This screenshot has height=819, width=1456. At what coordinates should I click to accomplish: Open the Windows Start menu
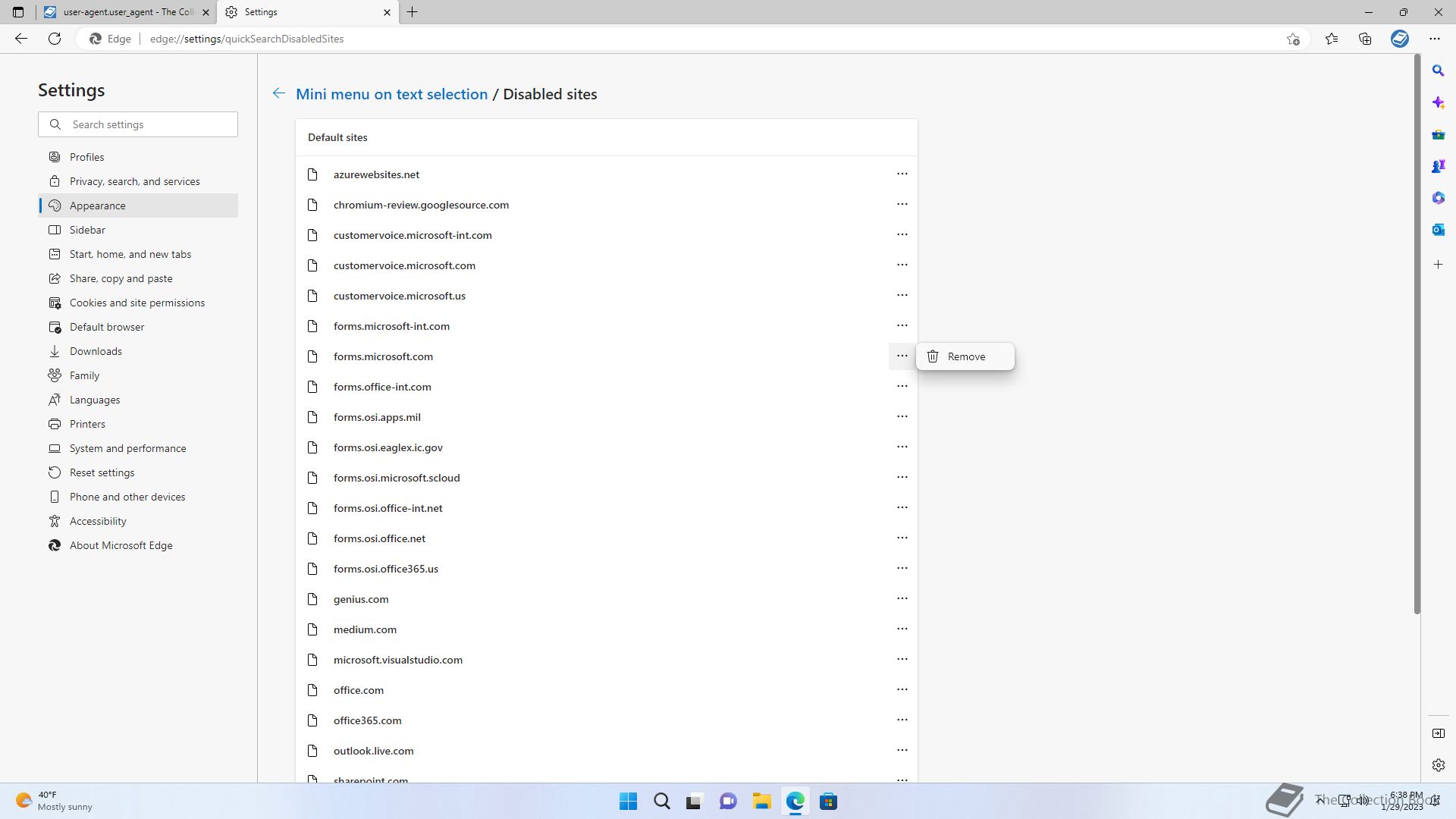point(628,802)
